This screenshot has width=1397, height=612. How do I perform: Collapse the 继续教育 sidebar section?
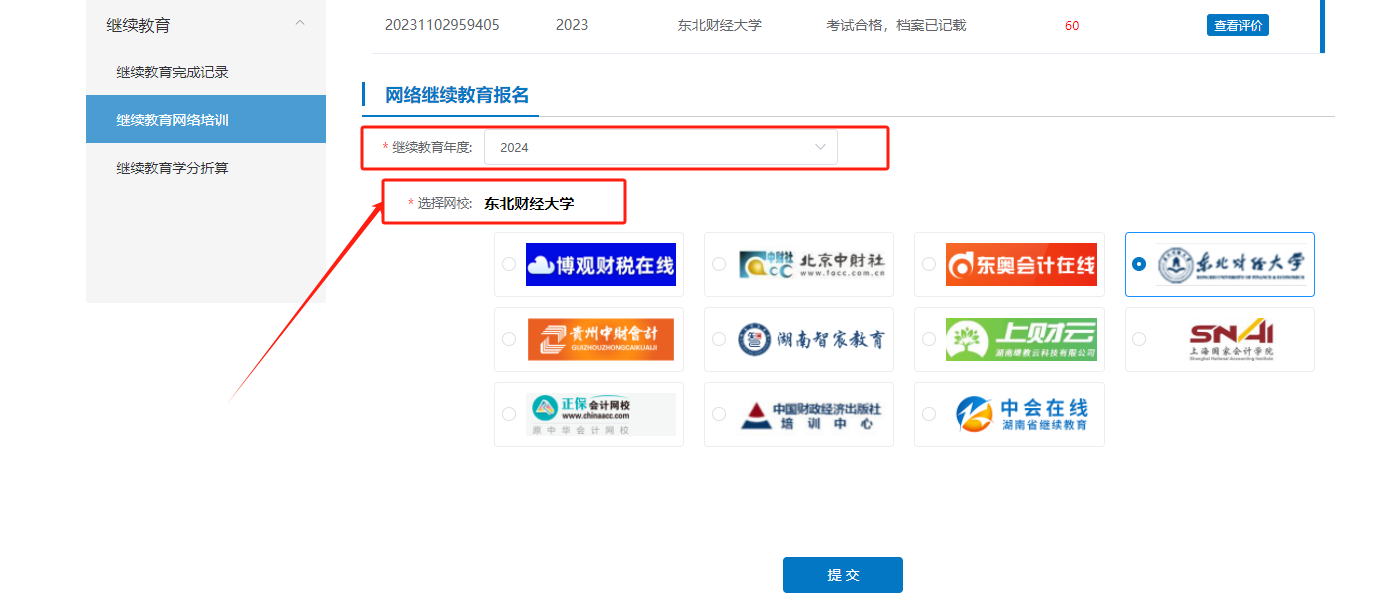point(300,24)
